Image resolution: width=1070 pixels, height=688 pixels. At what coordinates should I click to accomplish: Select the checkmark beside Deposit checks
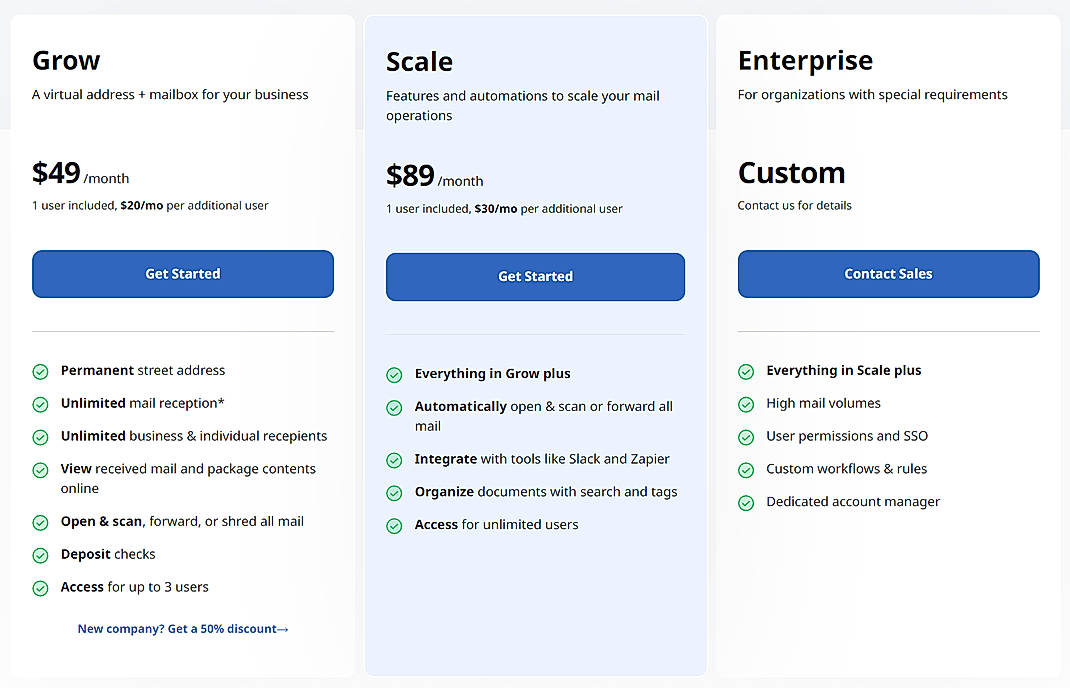40,554
